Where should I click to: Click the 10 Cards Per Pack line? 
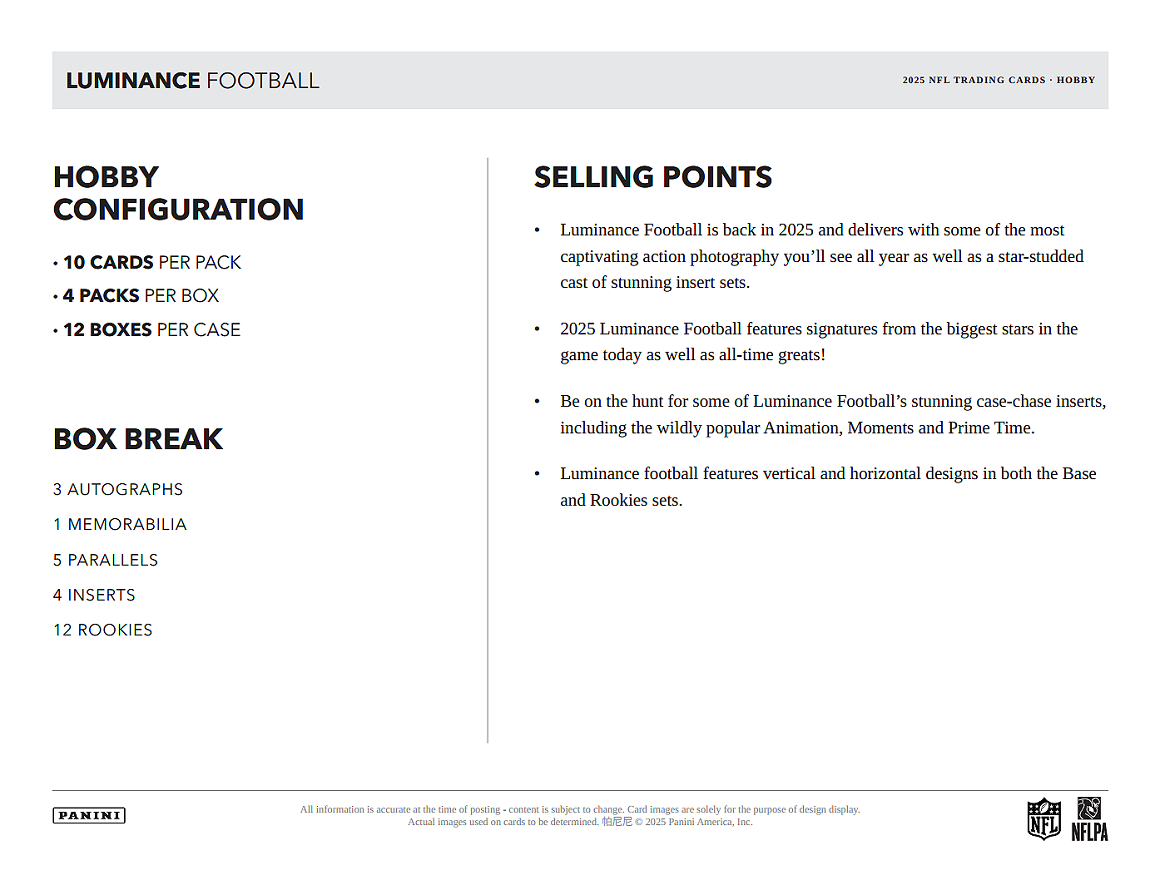coord(147,262)
